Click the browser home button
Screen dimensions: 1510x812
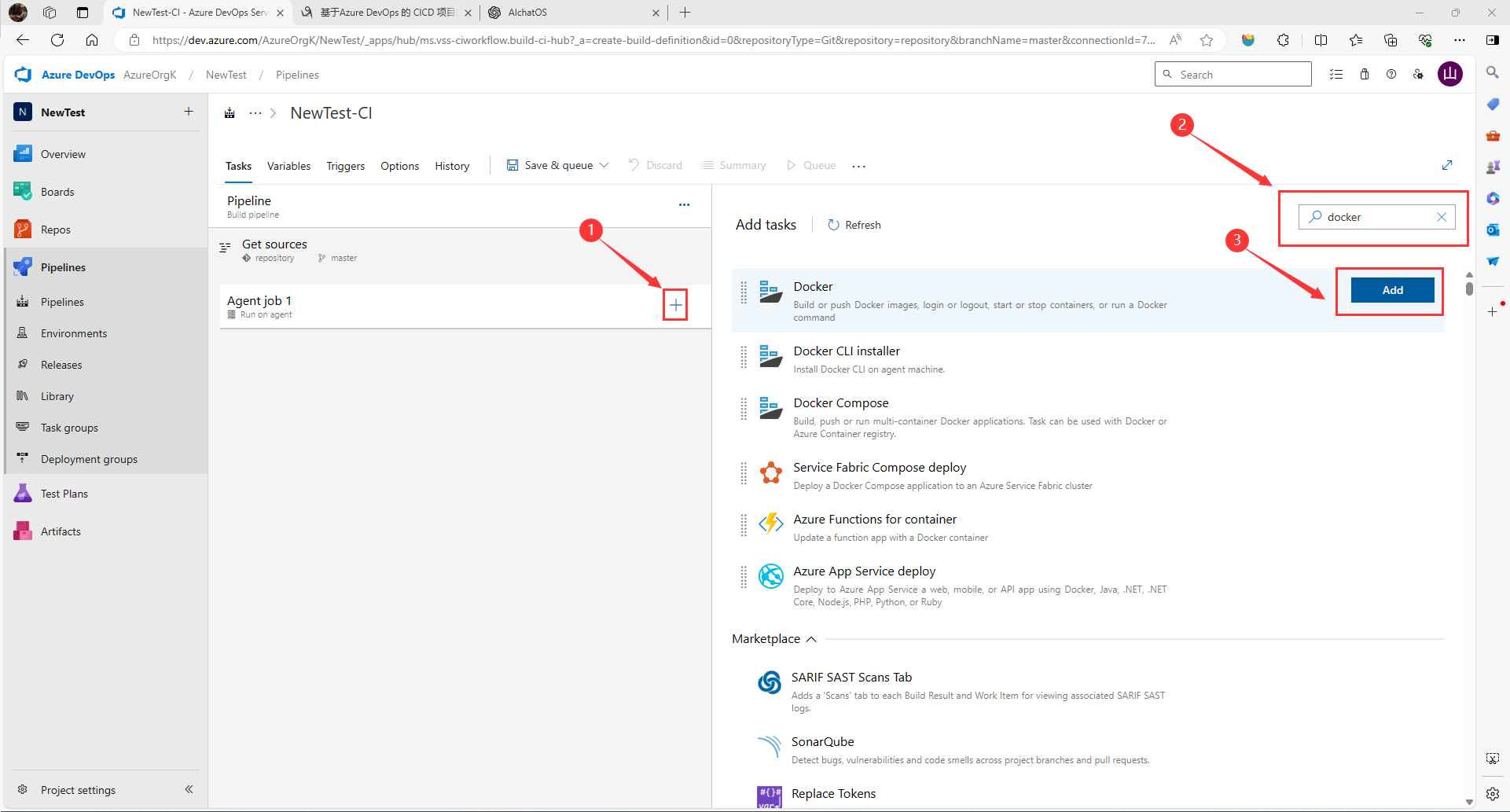(92, 40)
